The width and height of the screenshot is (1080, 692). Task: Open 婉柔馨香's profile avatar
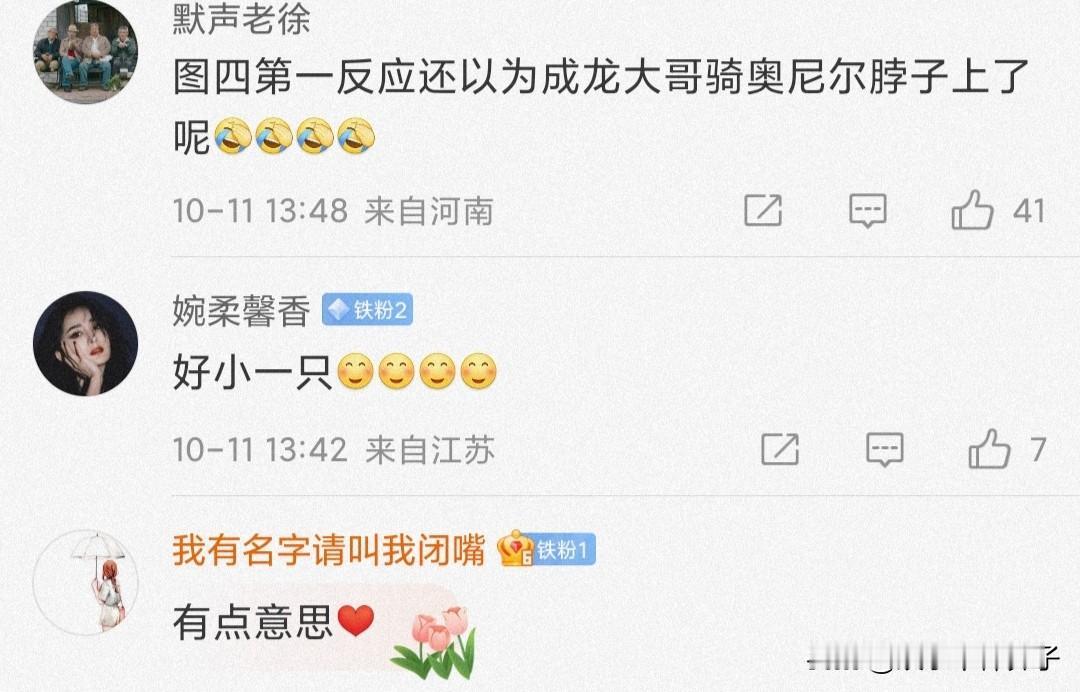(85, 344)
